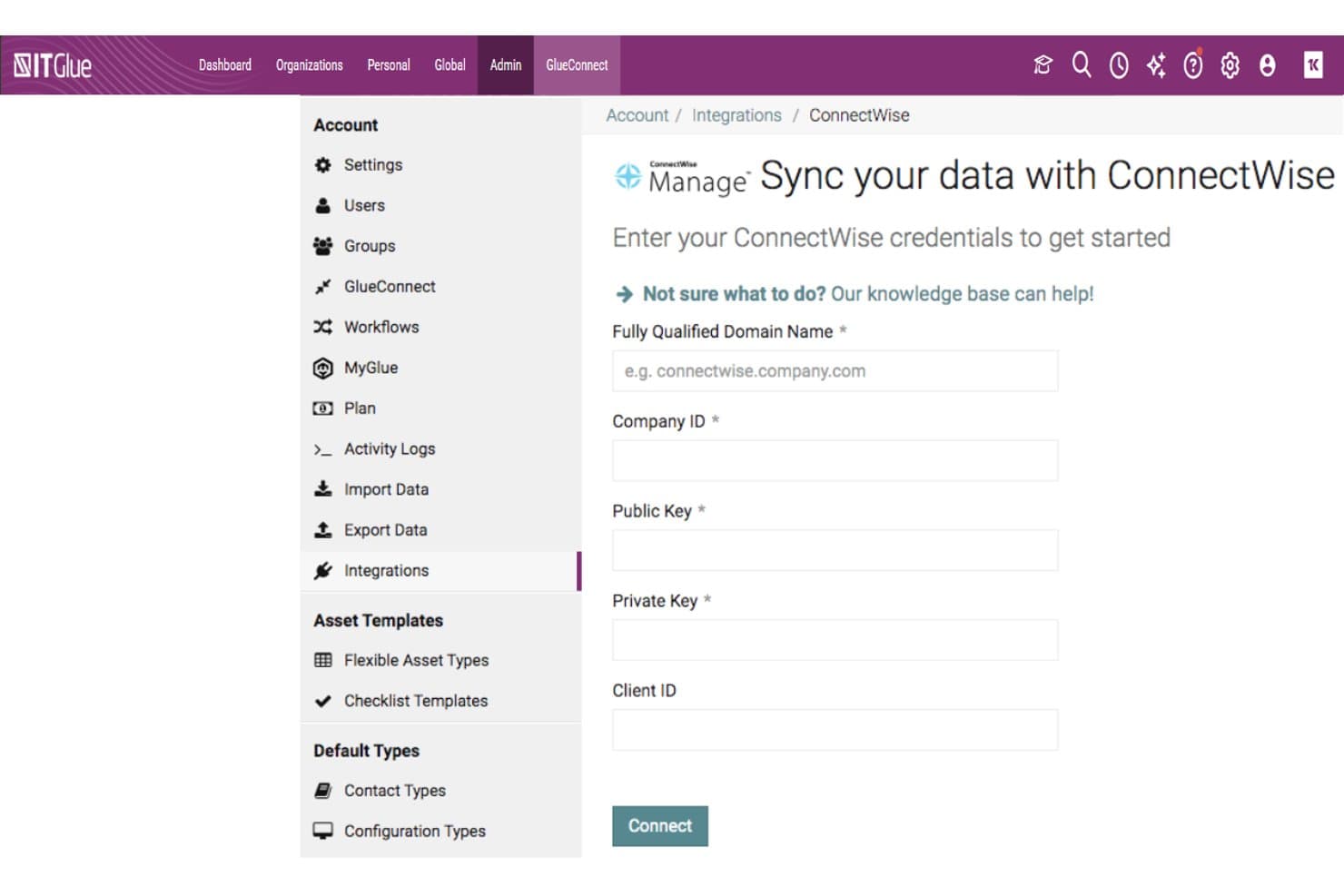Focus the Fully Qualified Domain Name field
The height and width of the screenshot is (896, 1344).
[x=835, y=371]
